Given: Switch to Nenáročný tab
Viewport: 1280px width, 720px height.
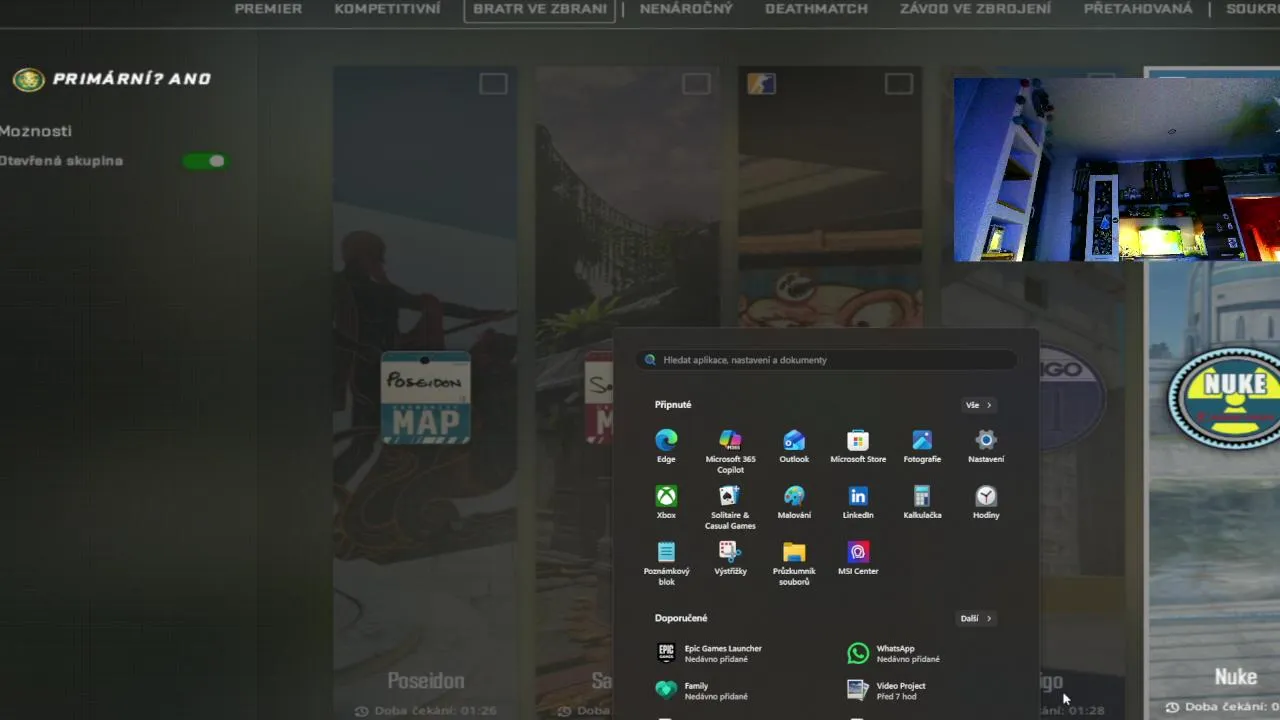Looking at the screenshot, I should (x=686, y=9).
